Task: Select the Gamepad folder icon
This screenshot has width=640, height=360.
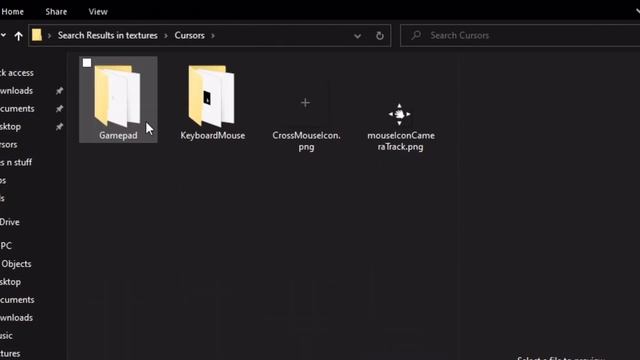Action: 118,96
